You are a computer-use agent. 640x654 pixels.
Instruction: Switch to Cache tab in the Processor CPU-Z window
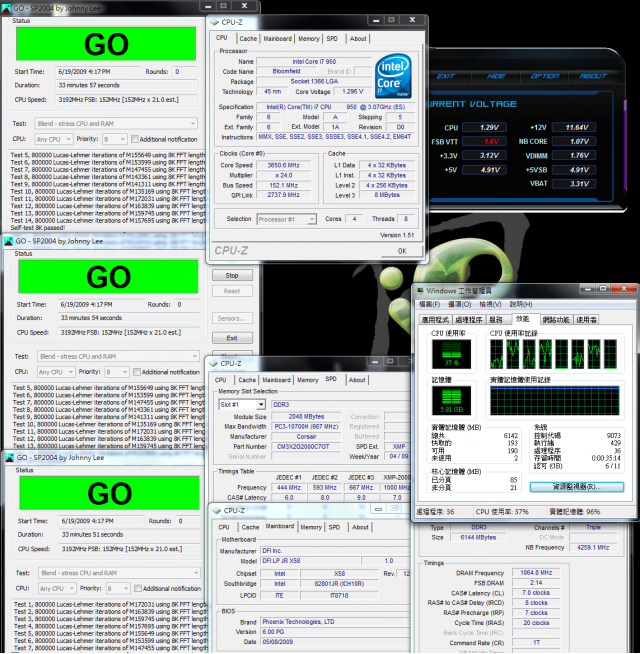(248, 38)
